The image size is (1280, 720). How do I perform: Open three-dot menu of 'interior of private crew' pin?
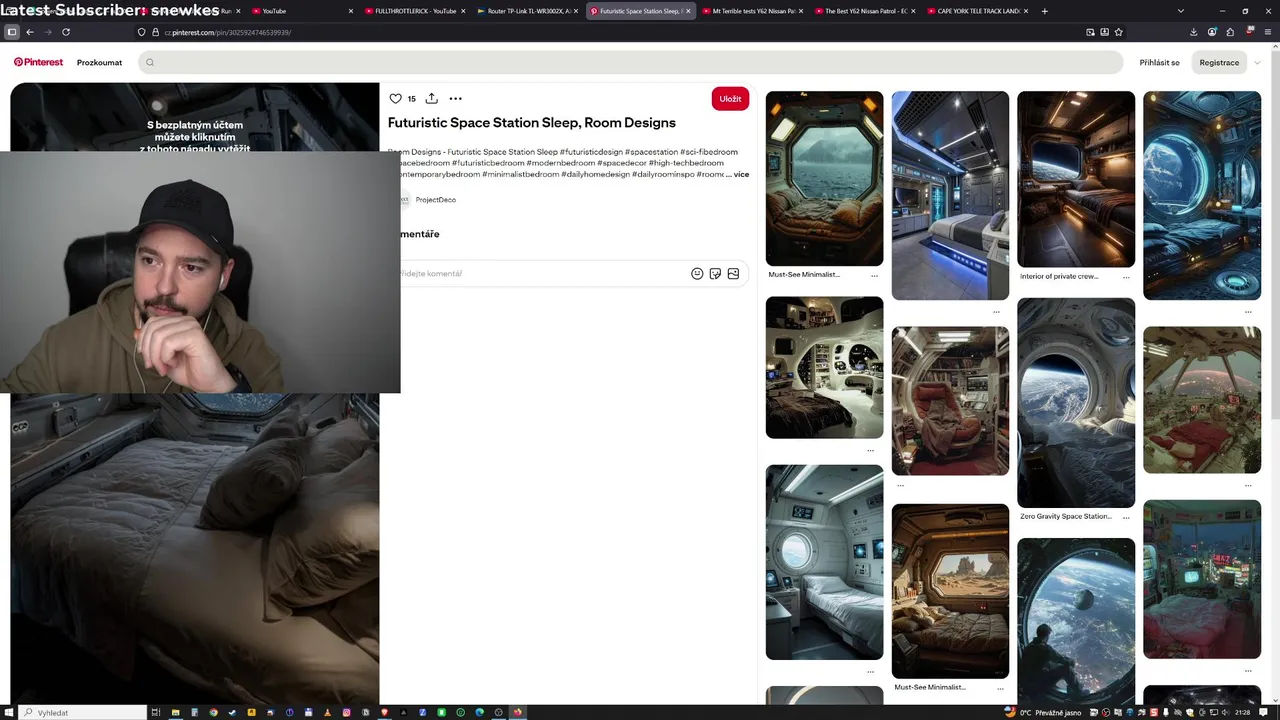(1126, 277)
